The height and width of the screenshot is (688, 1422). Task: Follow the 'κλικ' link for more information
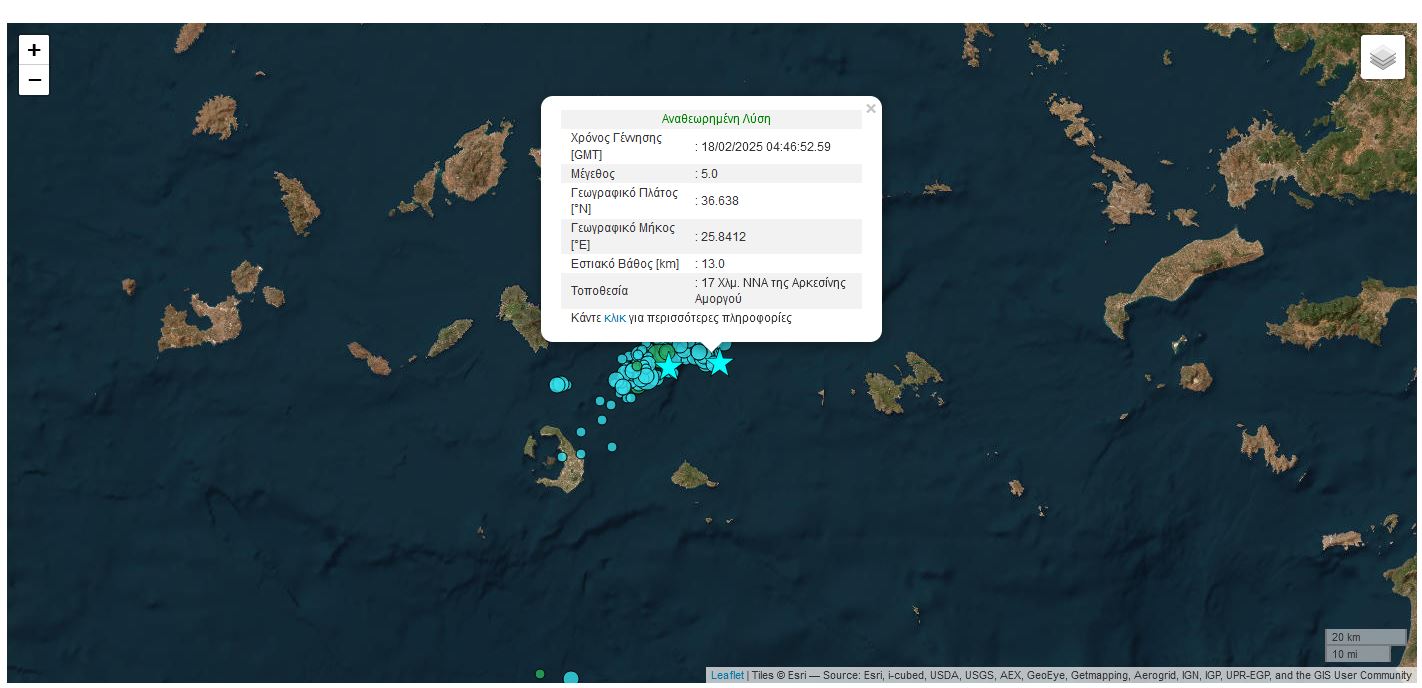[x=615, y=318]
